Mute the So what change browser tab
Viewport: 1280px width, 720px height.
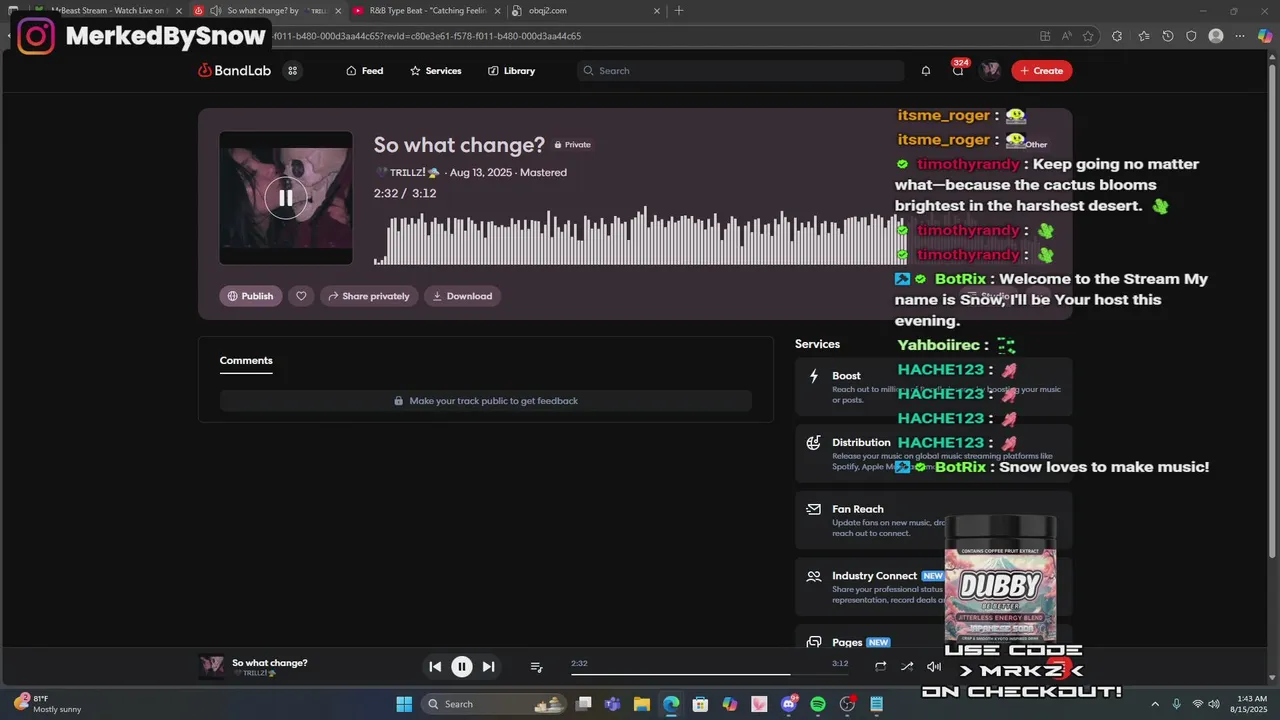point(216,11)
